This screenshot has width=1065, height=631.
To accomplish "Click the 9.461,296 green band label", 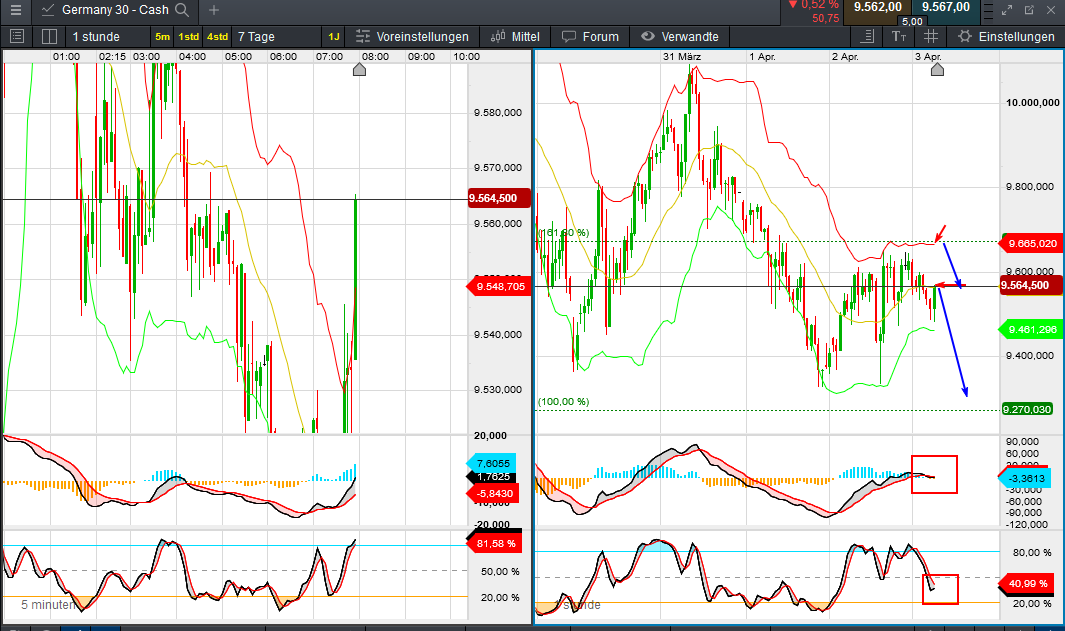I will pyautogui.click(x=1031, y=329).
